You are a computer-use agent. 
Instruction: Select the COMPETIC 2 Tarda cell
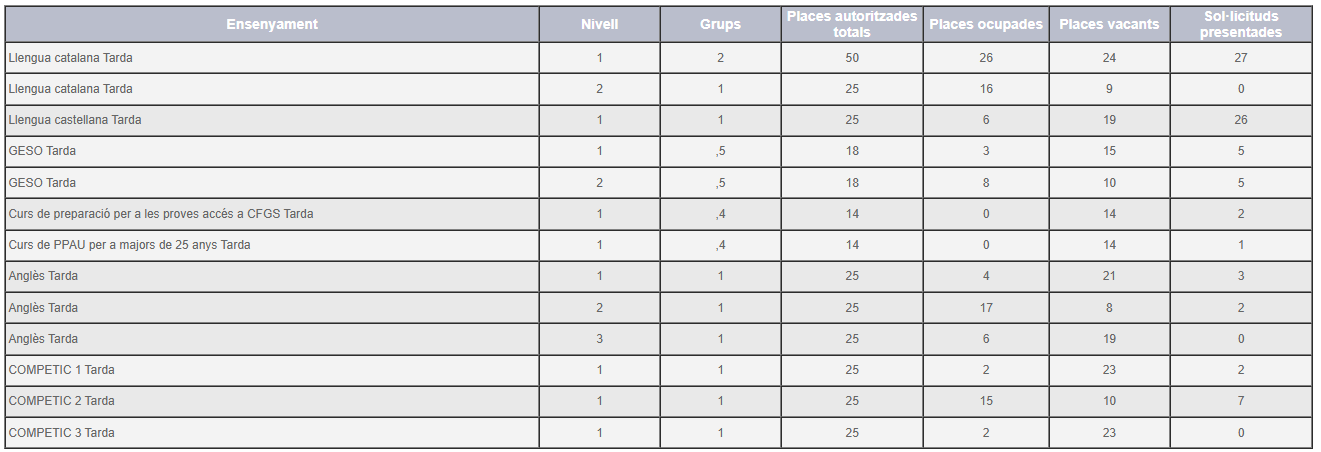[61, 401]
